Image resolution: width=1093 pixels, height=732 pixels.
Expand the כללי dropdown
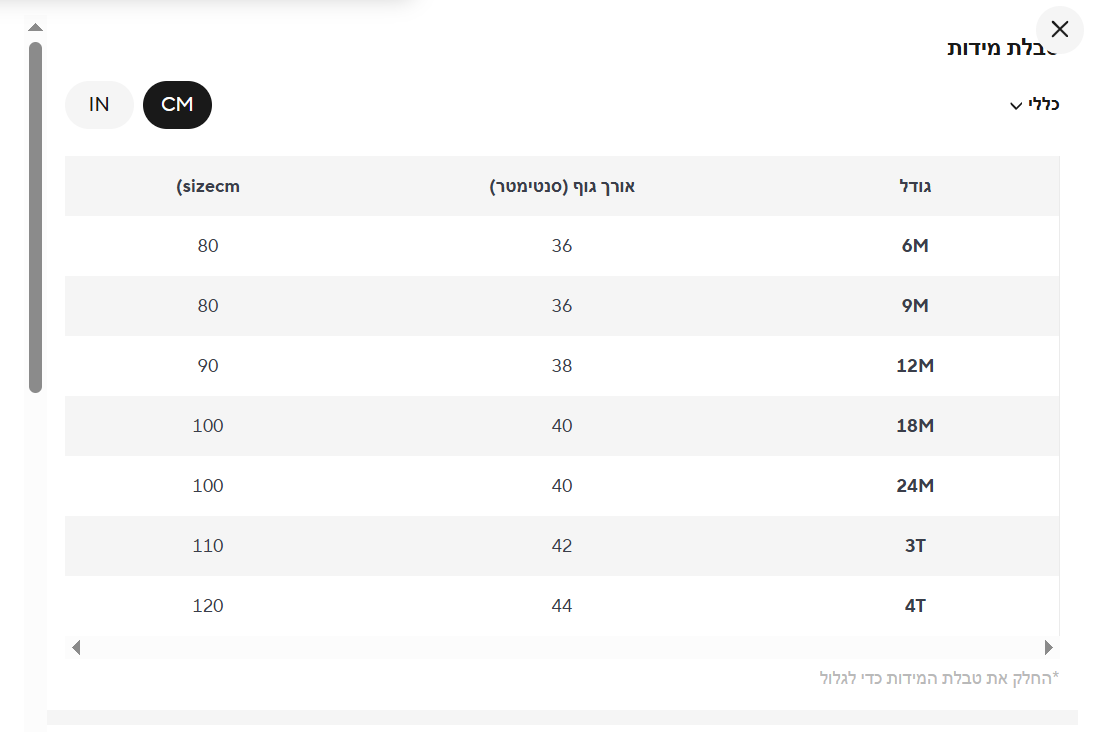tap(1034, 104)
